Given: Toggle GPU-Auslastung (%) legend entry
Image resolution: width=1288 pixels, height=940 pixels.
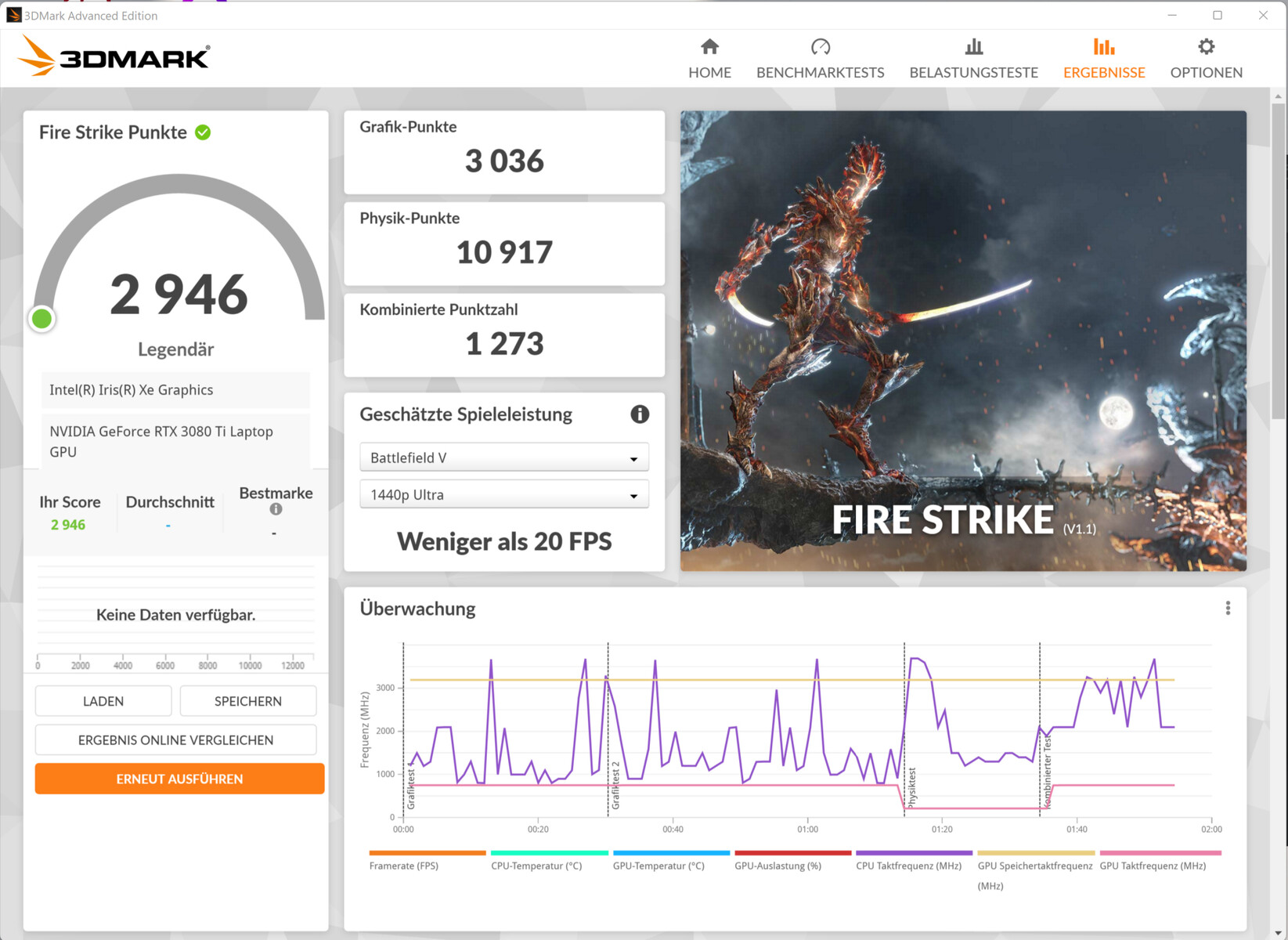Looking at the screenshot, I should click(792, 861).
